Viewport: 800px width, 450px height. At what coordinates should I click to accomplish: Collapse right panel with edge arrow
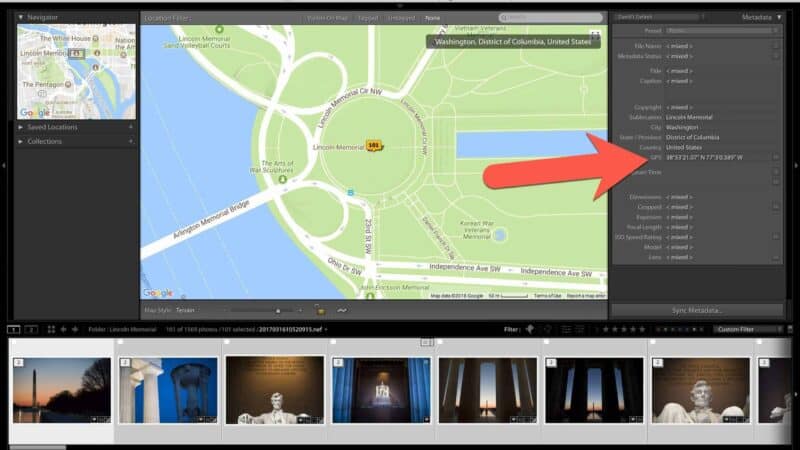(796, 165)
